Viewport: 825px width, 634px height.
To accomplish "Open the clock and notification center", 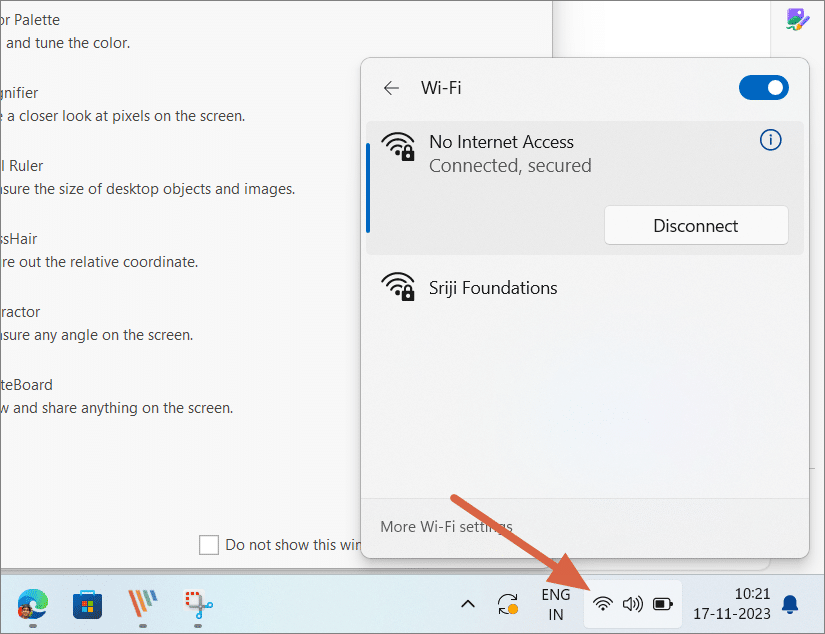I will [x=732, y=604].
